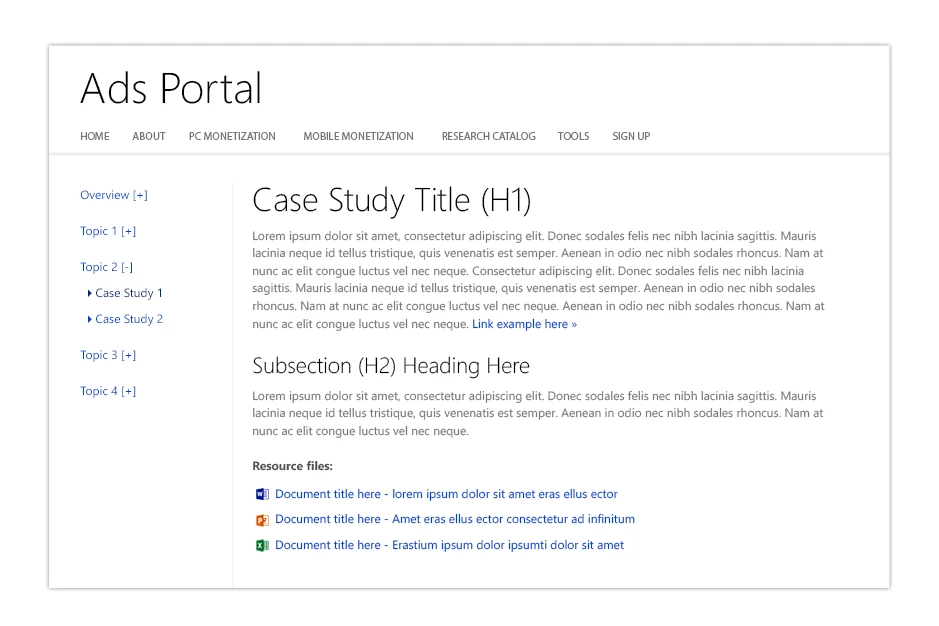Click the Word document icon in resource files

tap(262, 494)
